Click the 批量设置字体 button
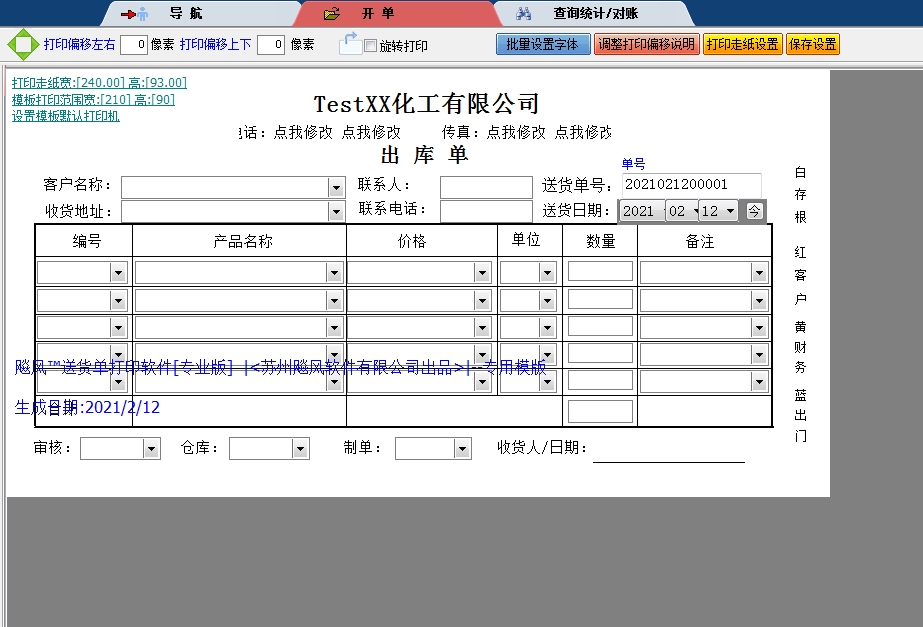The height and width of the screenshot is (627, 923). (x=543, y=44)
